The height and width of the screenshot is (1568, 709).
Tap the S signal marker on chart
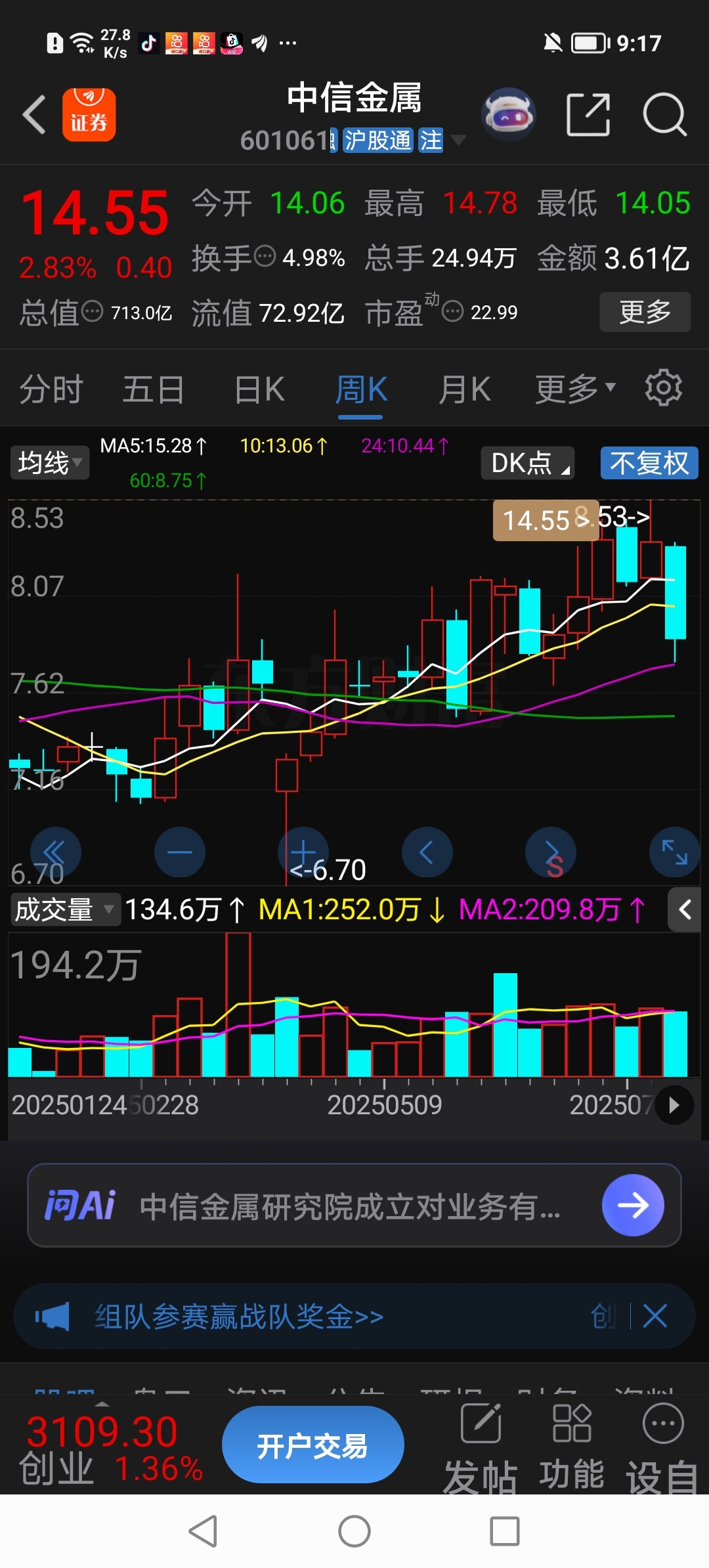555,867
